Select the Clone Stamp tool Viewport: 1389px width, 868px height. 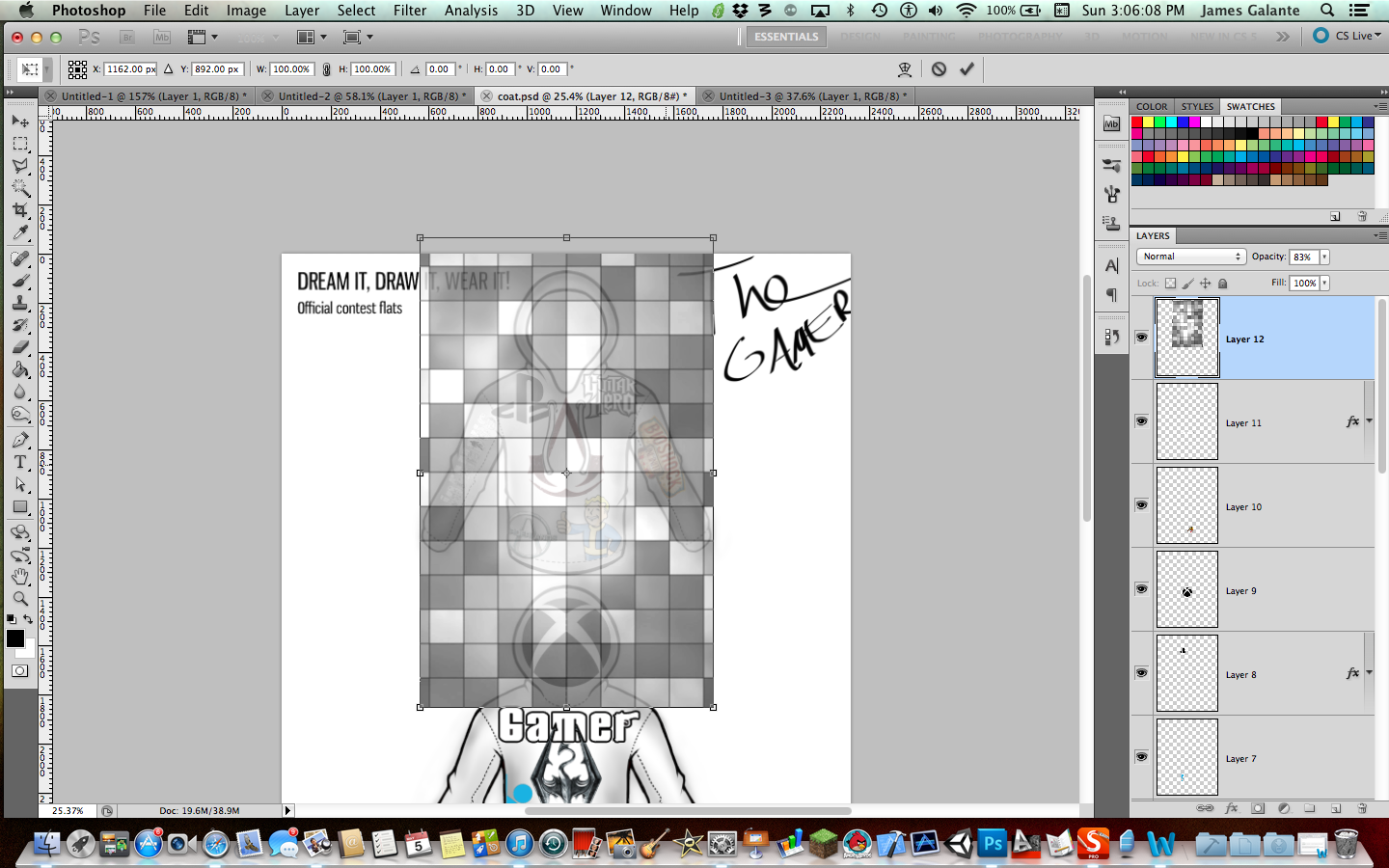20,303
